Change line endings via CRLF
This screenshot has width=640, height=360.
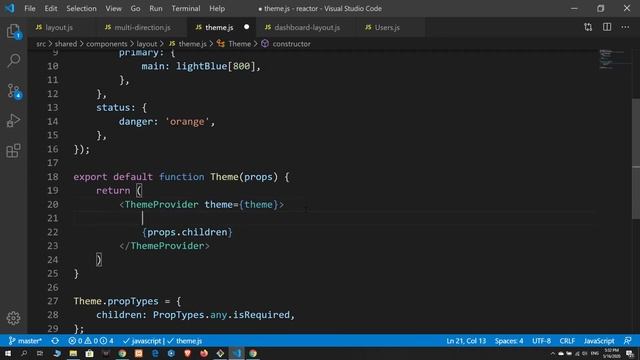point(567,341)
